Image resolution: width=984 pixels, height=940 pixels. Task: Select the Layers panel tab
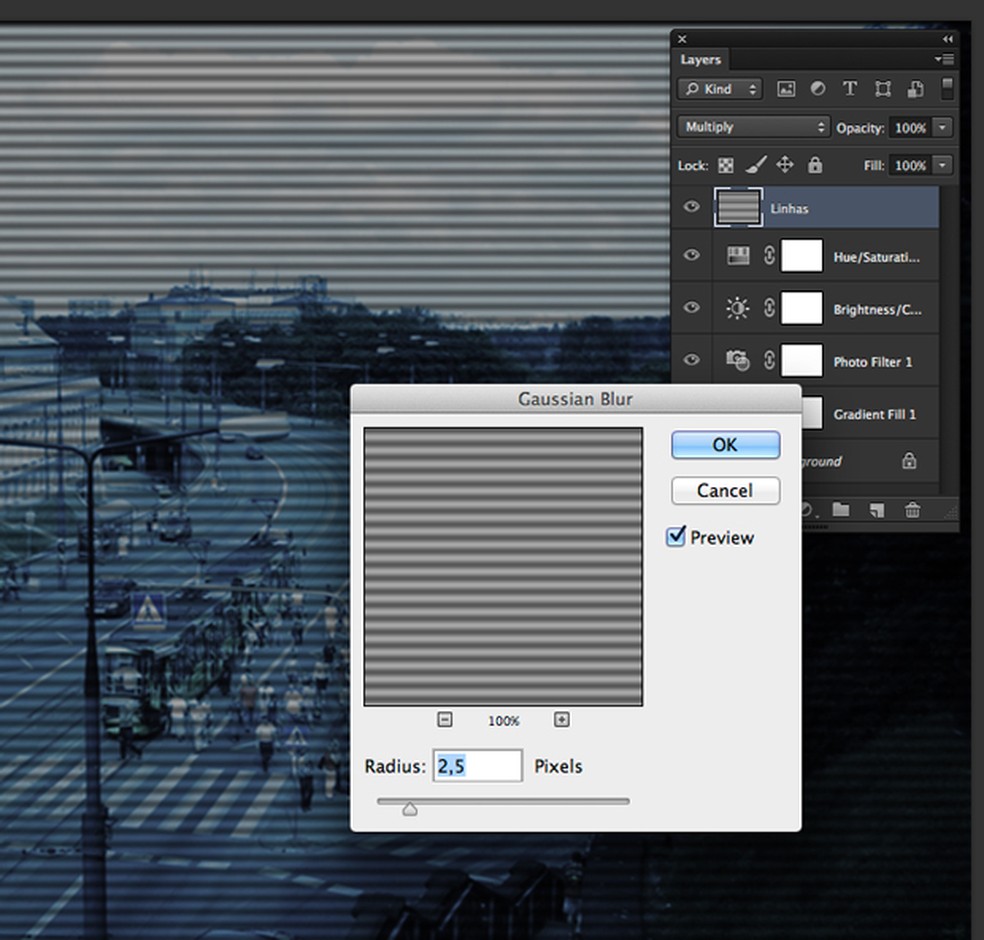(x=700, y=60)
